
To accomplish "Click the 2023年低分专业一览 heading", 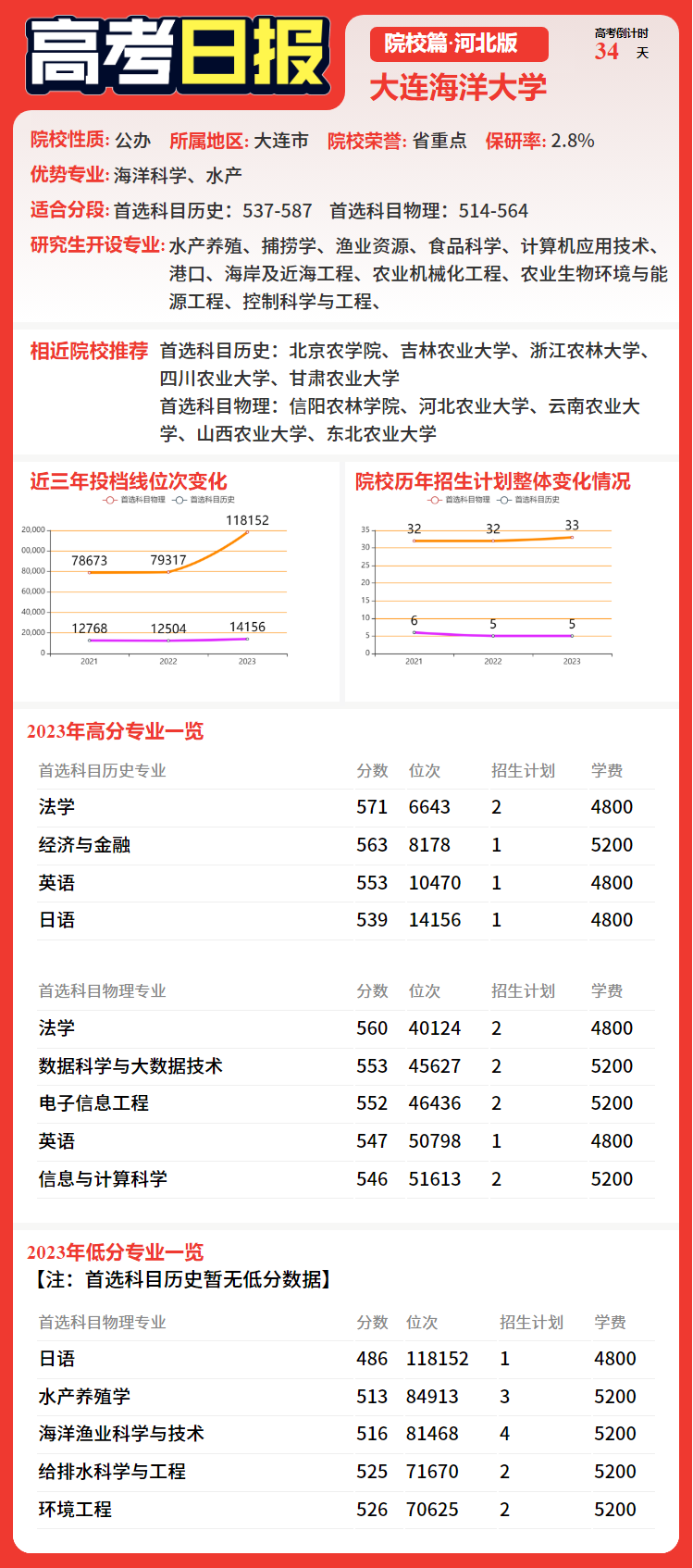I will [115, 1252].
